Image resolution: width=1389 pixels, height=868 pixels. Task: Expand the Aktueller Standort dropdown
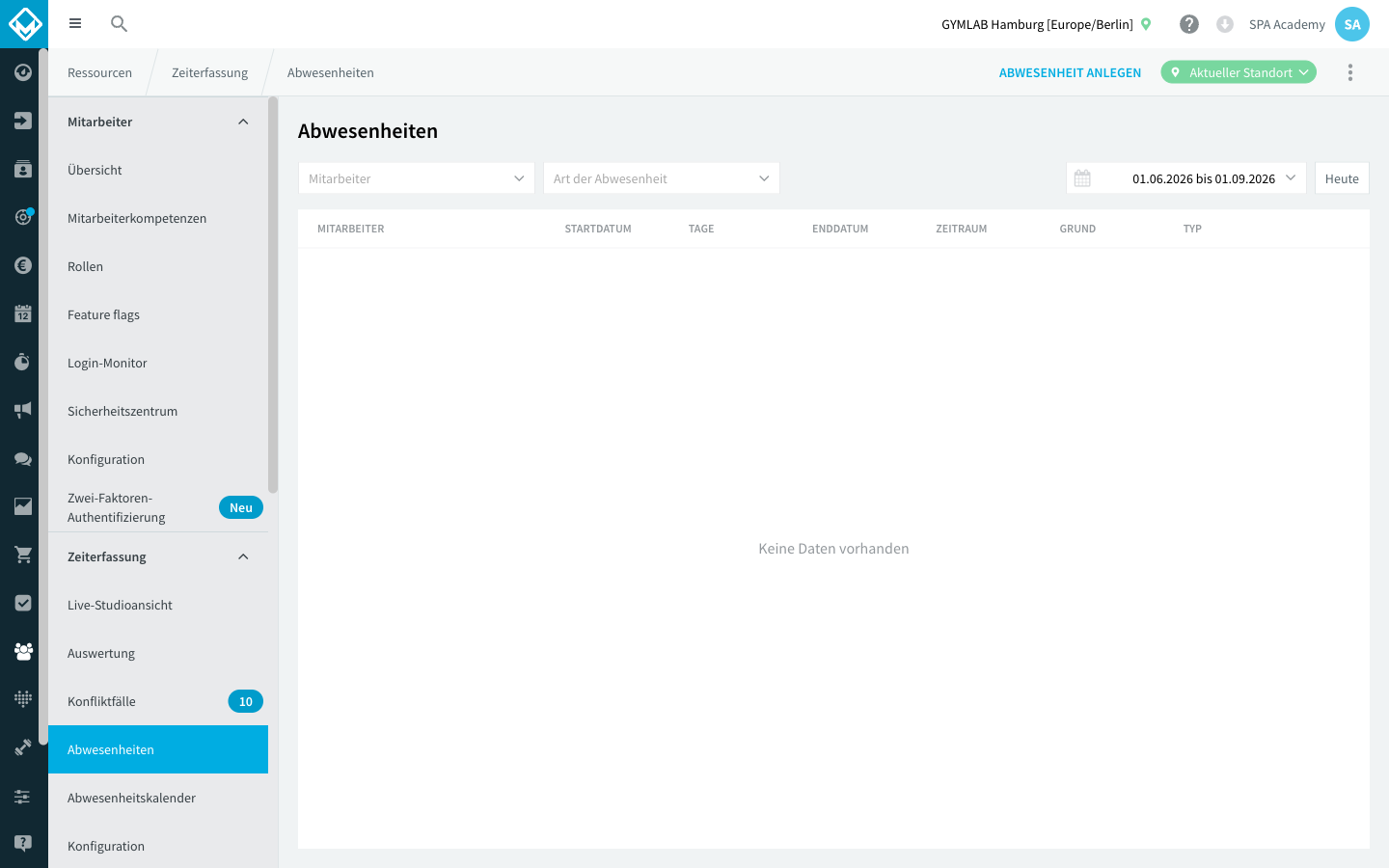(x=1239, y=72)
